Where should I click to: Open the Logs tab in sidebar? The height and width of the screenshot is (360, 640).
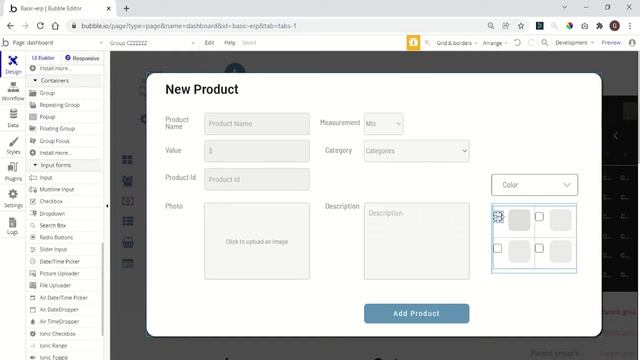[x=13, y=226]
